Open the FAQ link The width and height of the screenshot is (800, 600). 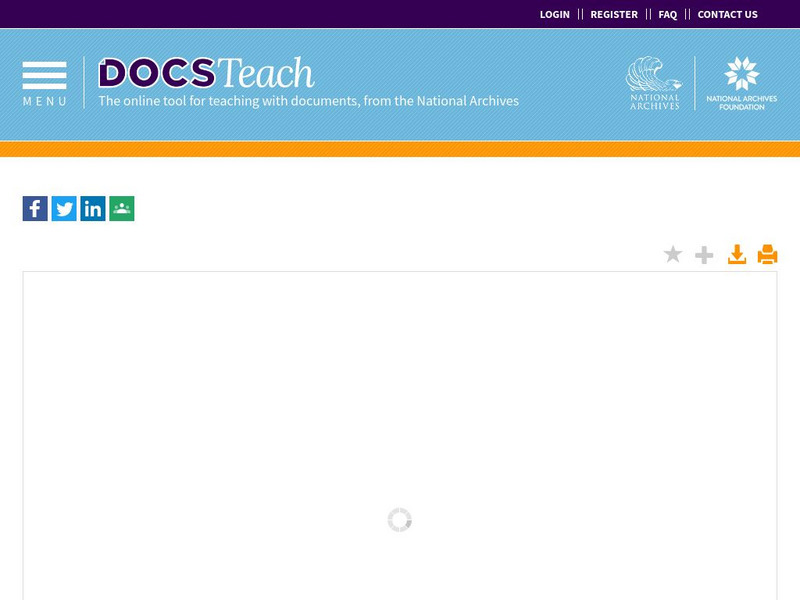click(x=667, y=14)
